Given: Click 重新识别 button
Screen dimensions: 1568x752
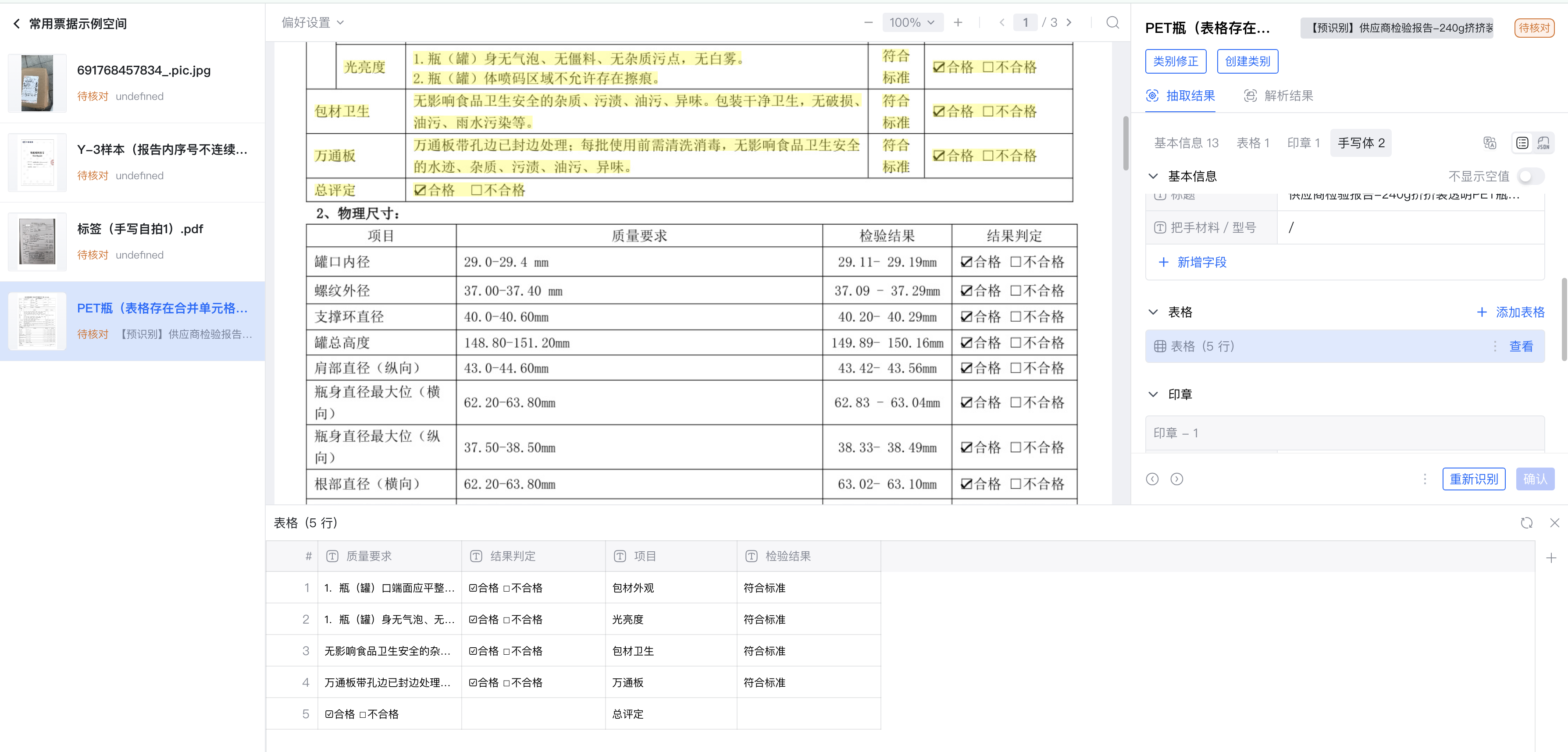Looking at the screenshot, I should tap(1473, 479).
